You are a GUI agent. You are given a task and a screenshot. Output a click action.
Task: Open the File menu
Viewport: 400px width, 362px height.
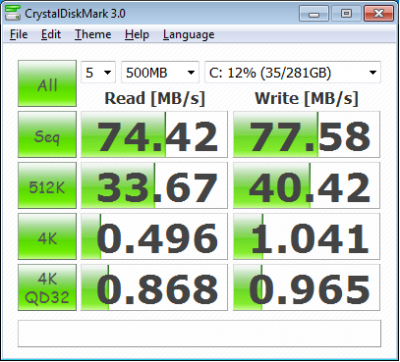tap(19, 34)
